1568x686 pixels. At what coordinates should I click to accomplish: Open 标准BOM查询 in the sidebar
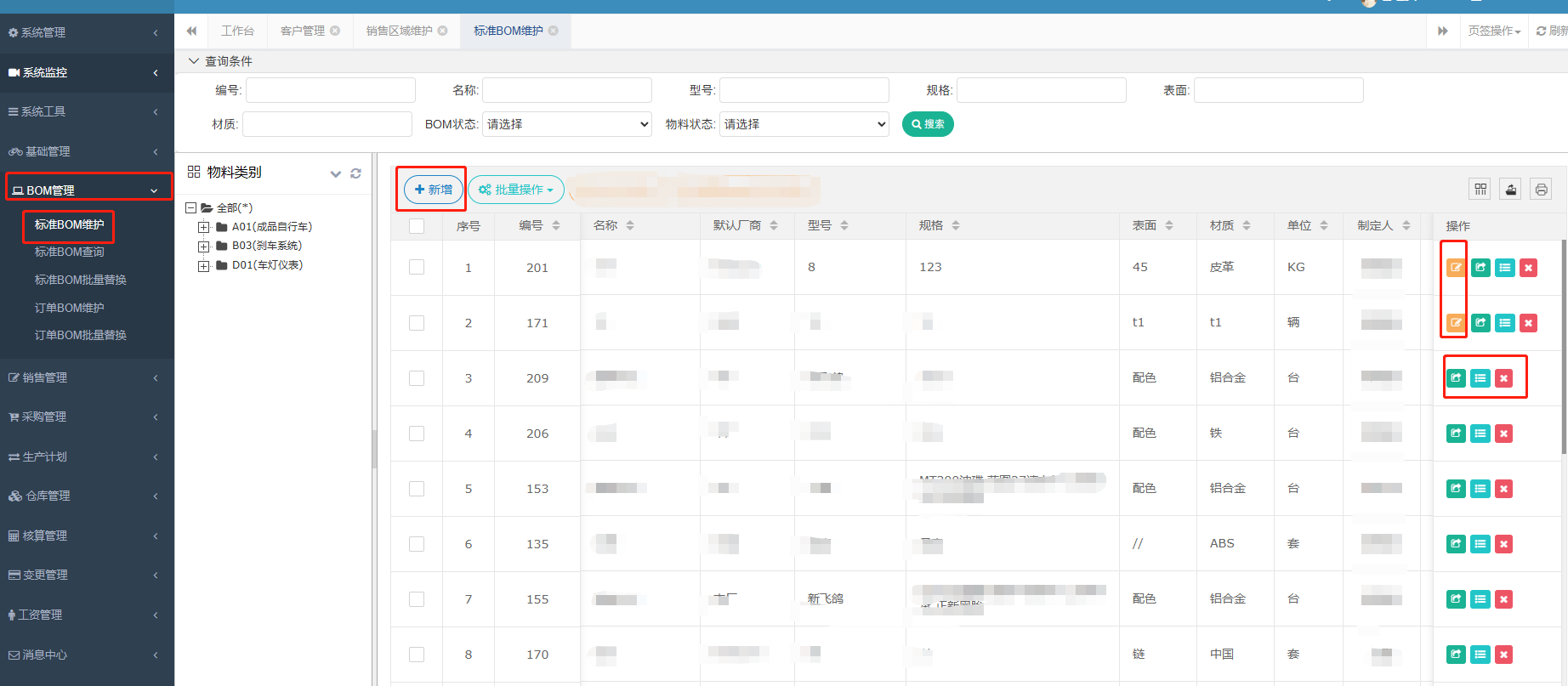(x=70, y=252)
